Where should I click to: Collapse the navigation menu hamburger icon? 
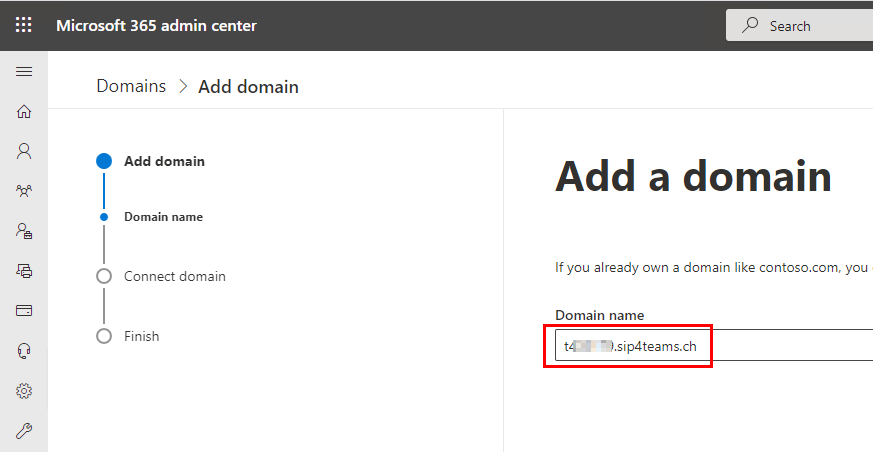24,72
